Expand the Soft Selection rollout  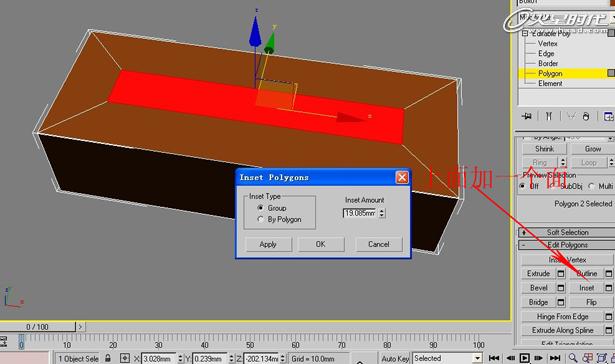click(568, 232)
